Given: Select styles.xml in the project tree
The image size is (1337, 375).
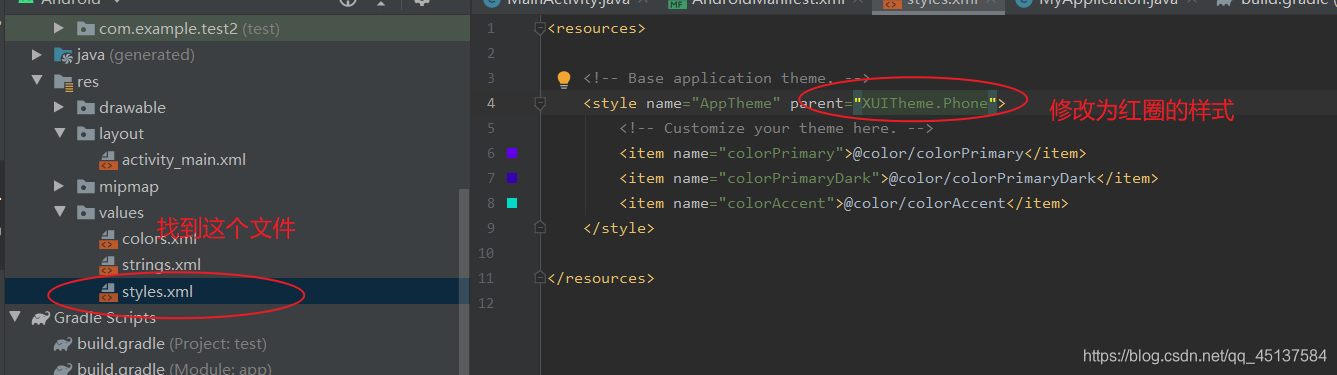Looking at the screenshot, I should click(x=157, y=292).
